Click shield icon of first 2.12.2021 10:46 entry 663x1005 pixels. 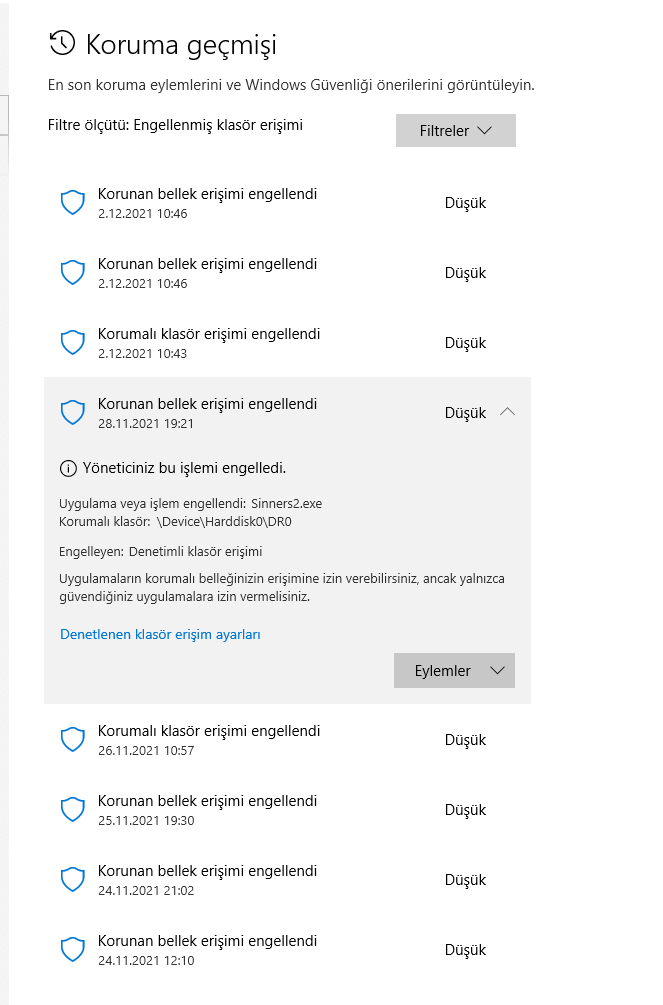click(x=73, y=203)
